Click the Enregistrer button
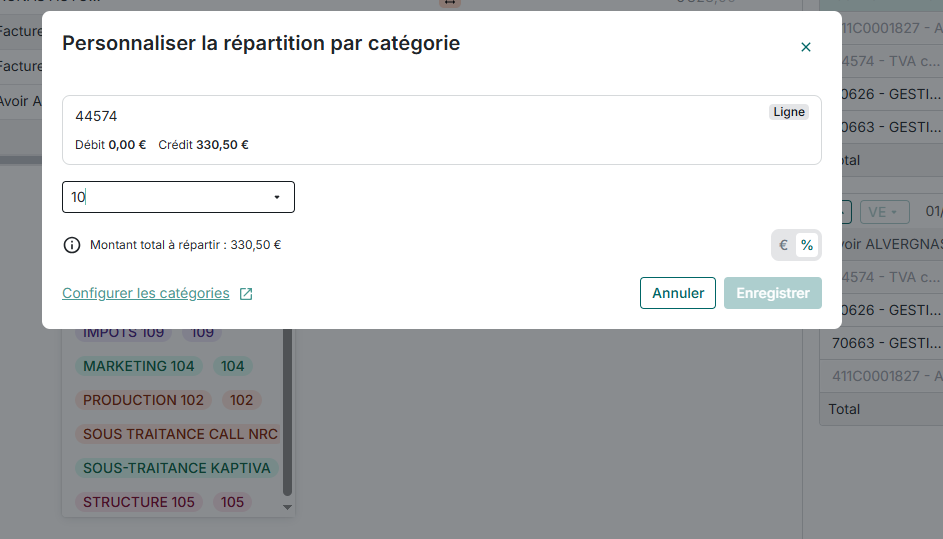The width and height of the screenshot is (943, 539). pos(772,293)
